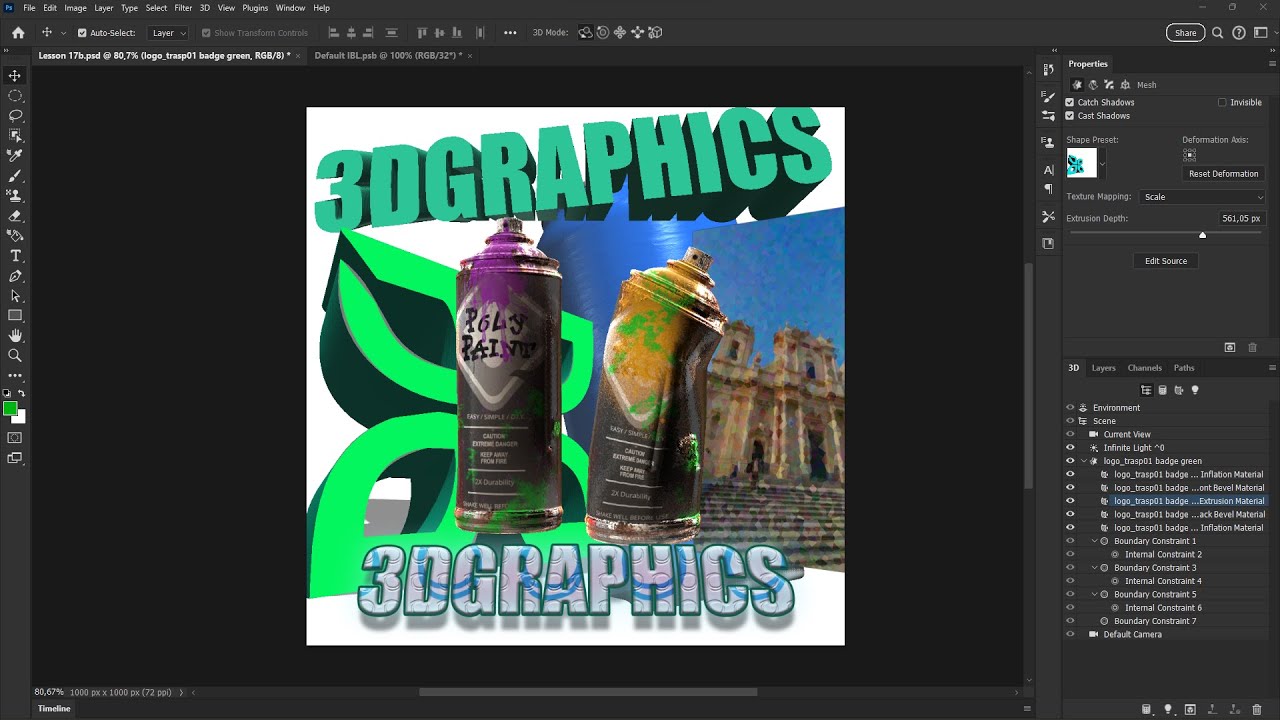Select the Object Selection tool

click(x=15, y=136)
